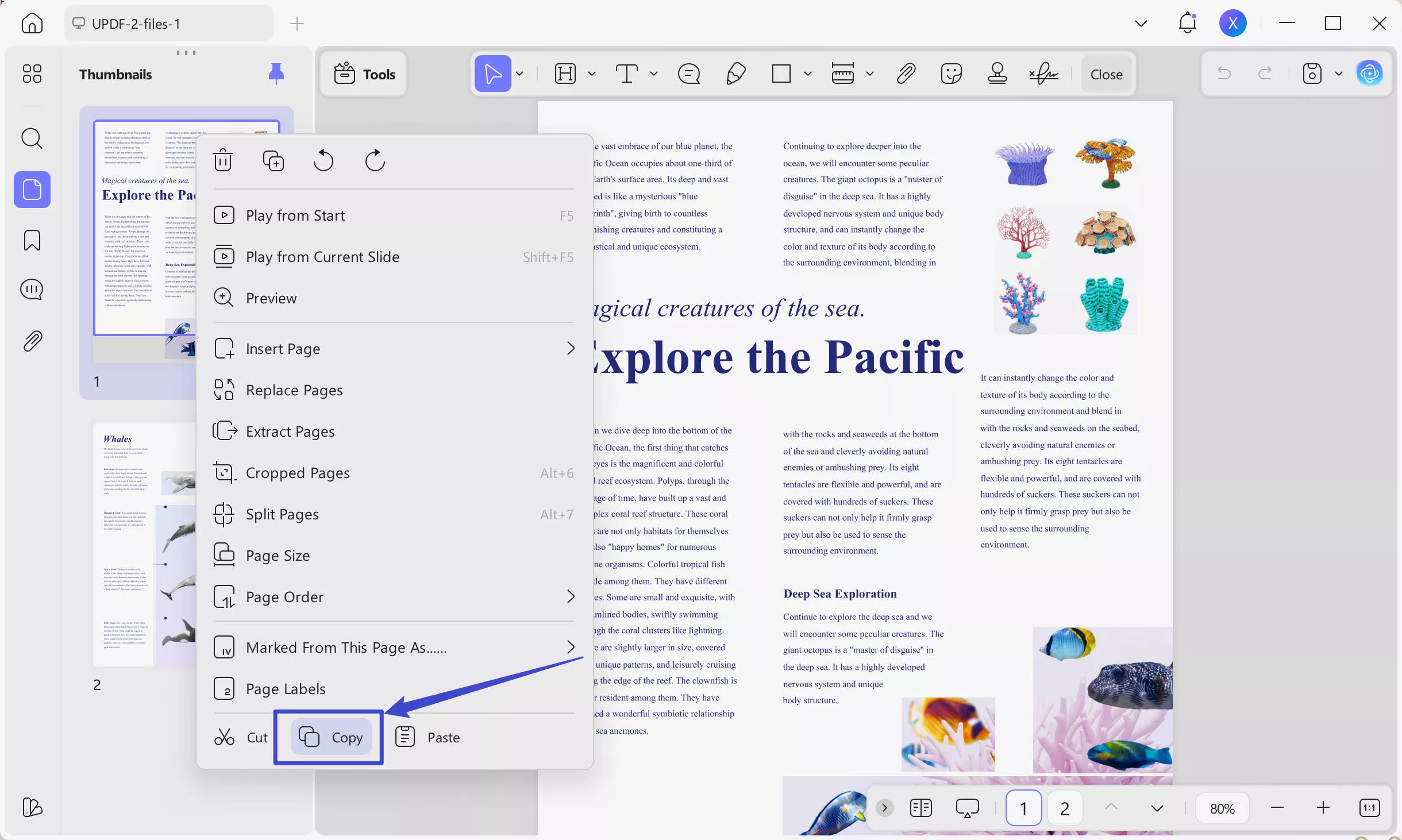Open the stamp tool
Image resolution: width=1402 pixels, height=840 pixels.
pyautogui.click(x=997, y=74)
